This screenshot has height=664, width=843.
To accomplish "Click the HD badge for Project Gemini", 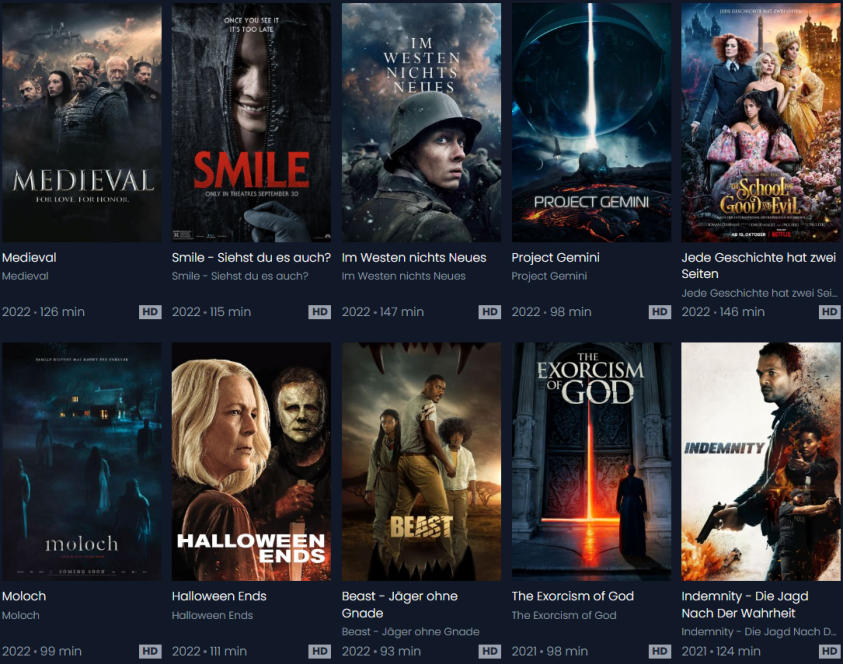I will click(x=660, y=312).
